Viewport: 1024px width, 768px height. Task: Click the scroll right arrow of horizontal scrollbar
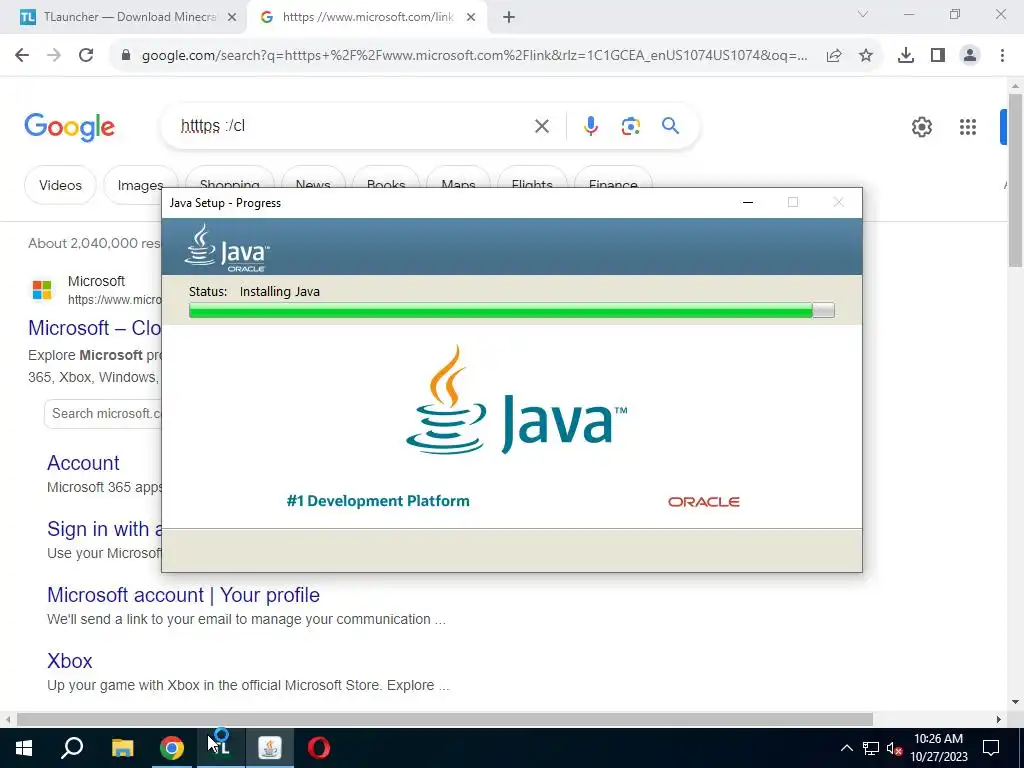(x=999, y=720)
